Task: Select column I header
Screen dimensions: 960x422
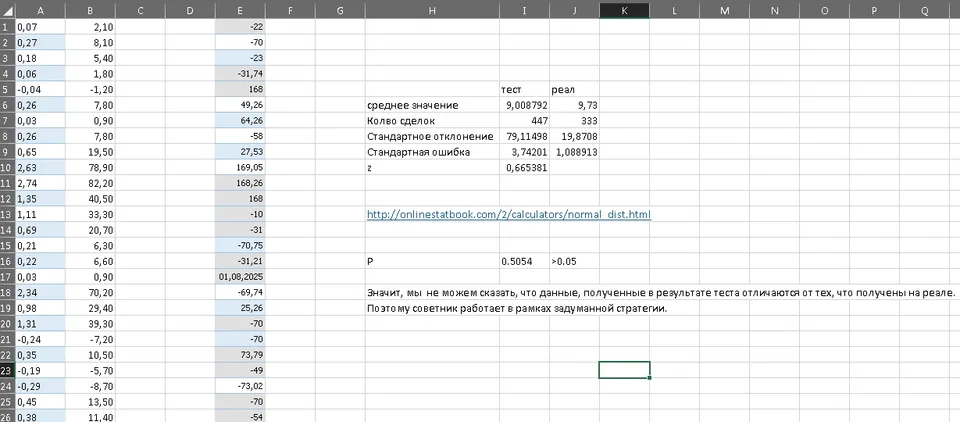Action: tap(525, 10)
